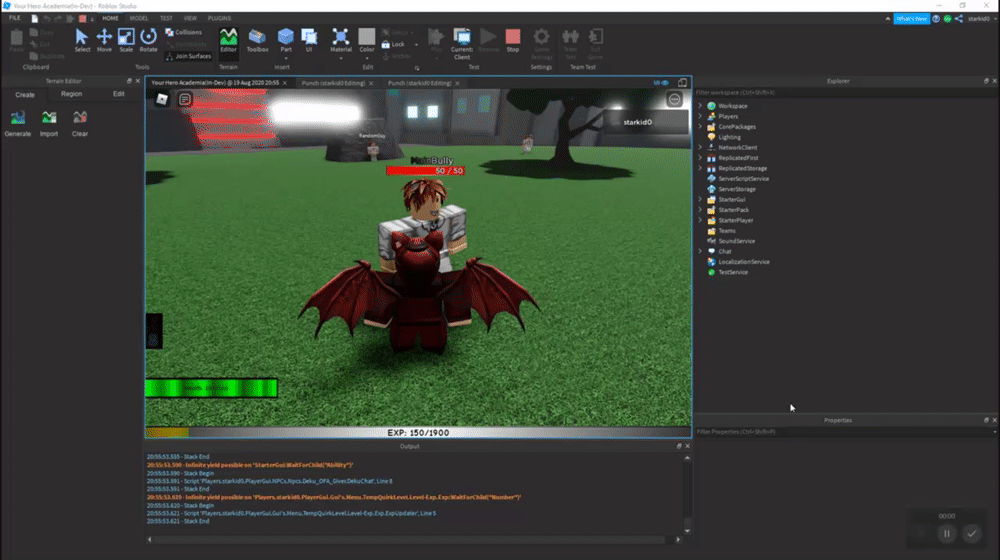
Task: Click the share icon near the username
Action: [x=959, y=18]
